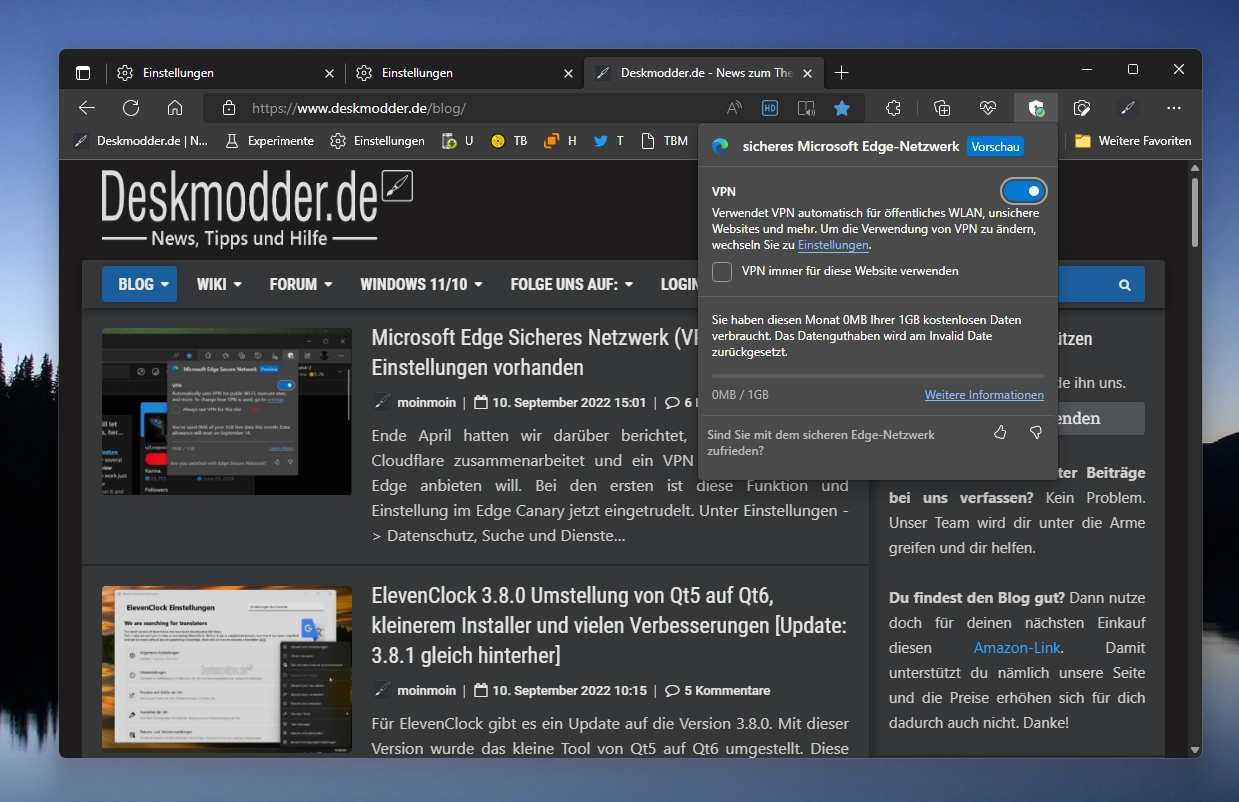This screenshot has height=802, width=1239.
Task: Open Einstellungen in favorites bar
Action: (x=378, y=141)
